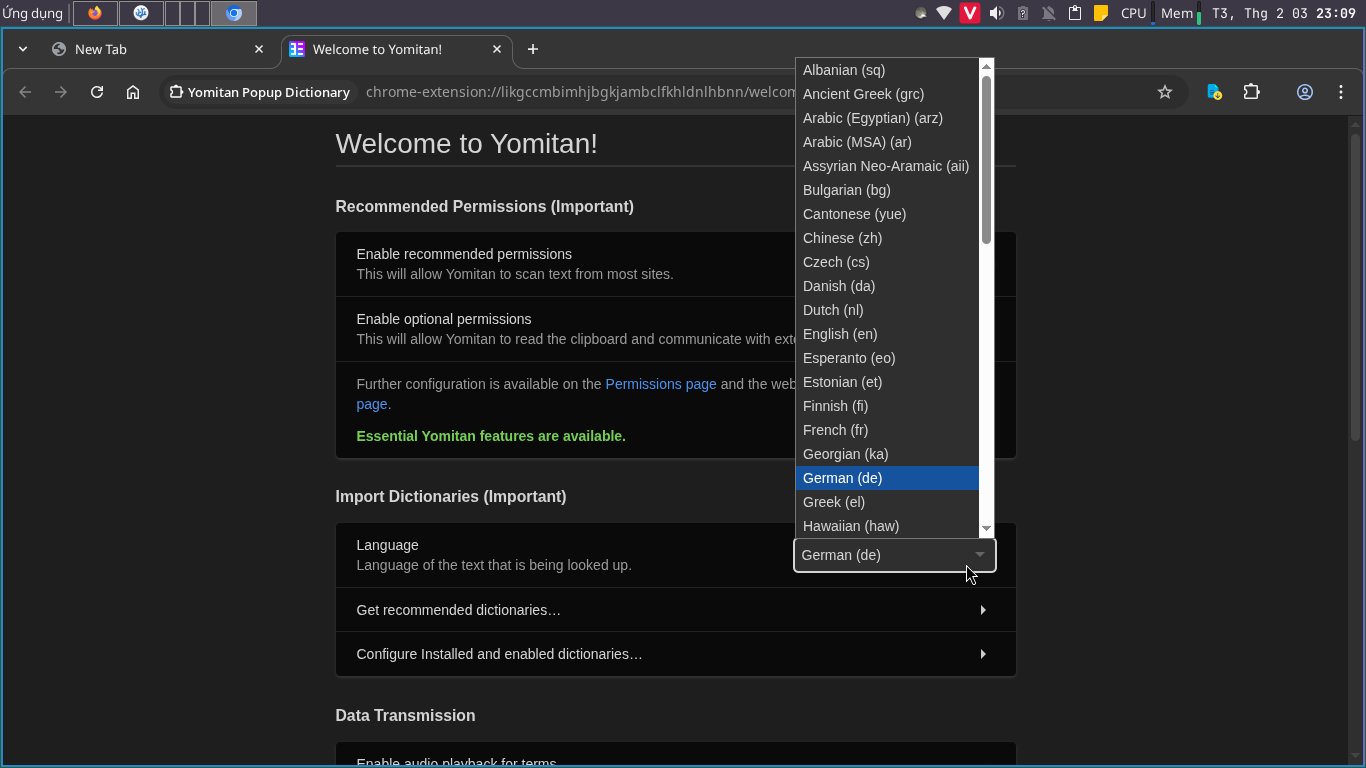Open Chrome's three-dot menu
The height and width of the screenshot is (768, 1366).
[1341, 92]
